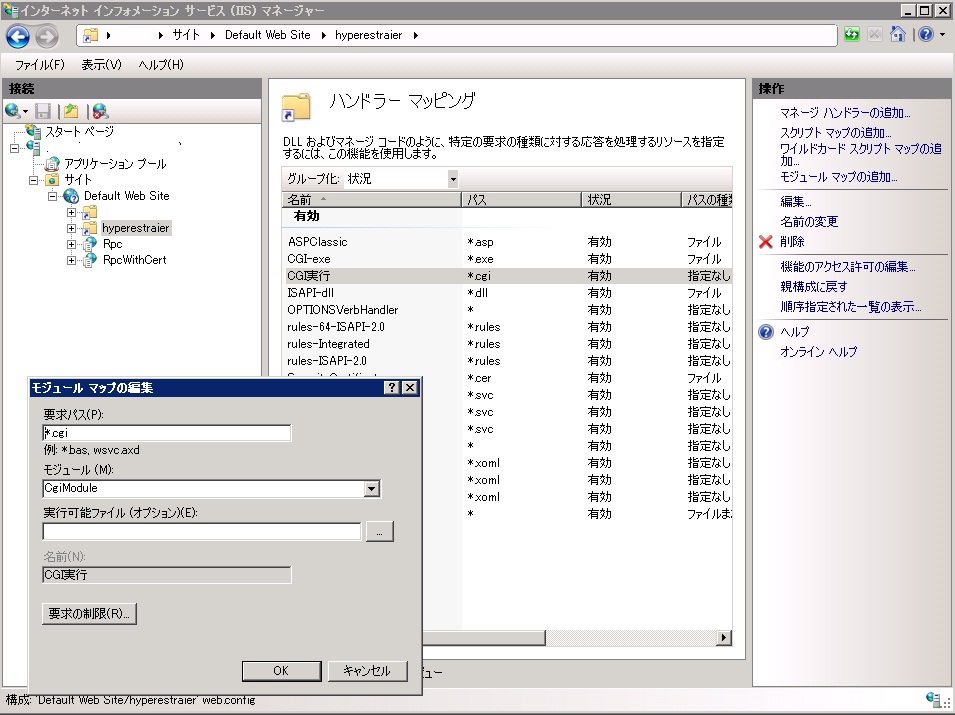Image resolution: width=955 pixels, height=715 pixels.
Task: Click the 要求パス input field
Action: click(x=167, y=433)
